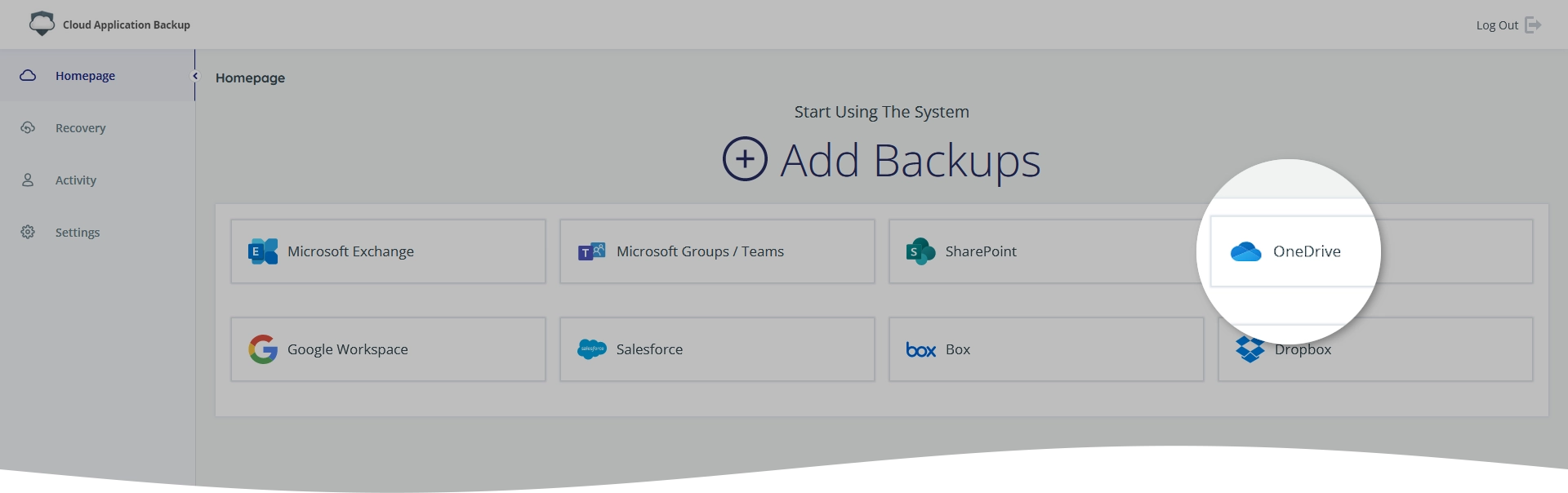The image size is (1568, 493).
Task: Click the Activity person icon
Action: (x=28, y=180)
